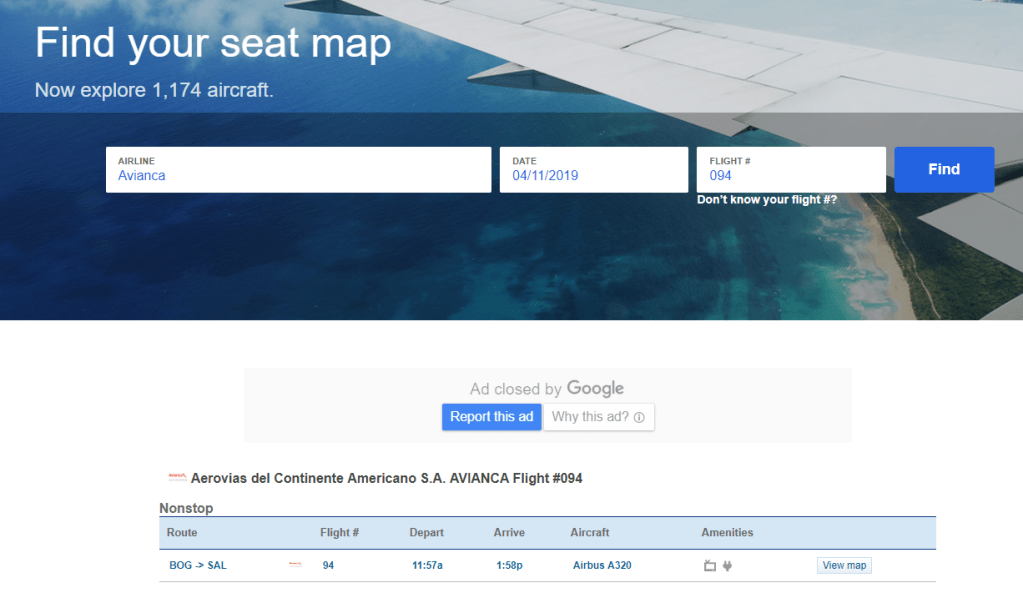Click the Route column header

pos(182,532)
